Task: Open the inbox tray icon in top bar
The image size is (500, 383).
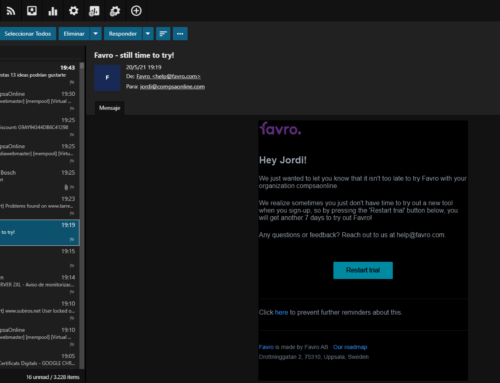Action: tap(32, 11)
